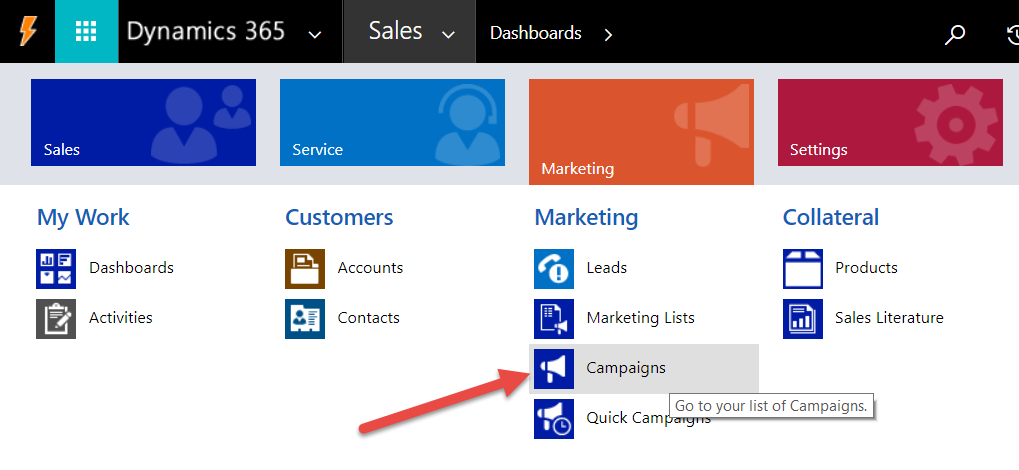
Task: Open the Campaigns link
Action: (626, 368)
